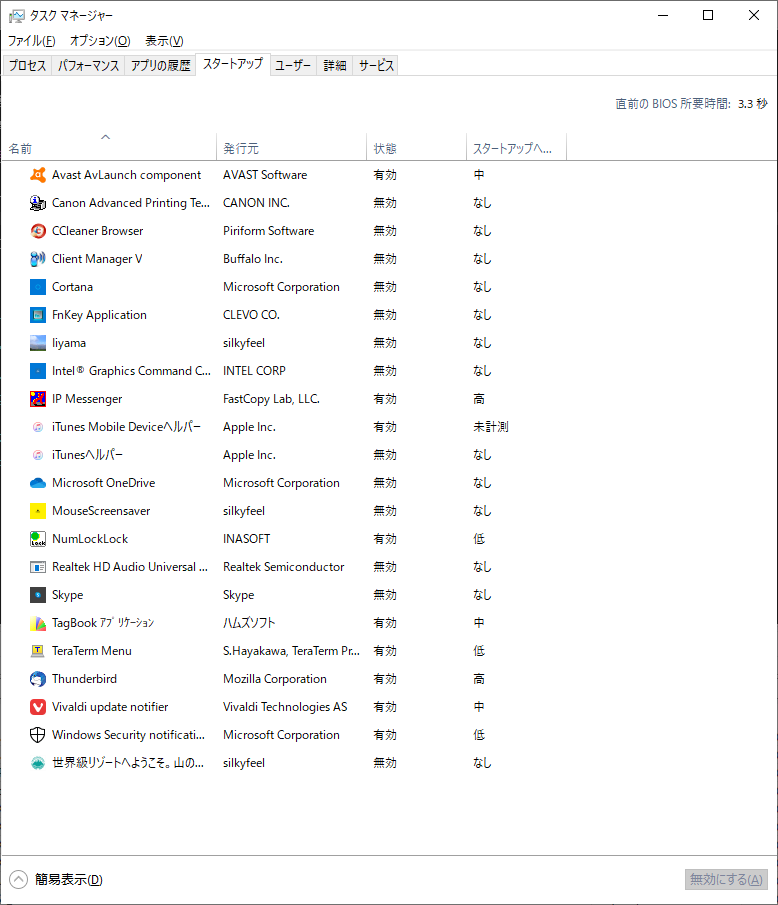
Task: Select the S.Hayakawa, TeraTerm Pr... cell
Action: pyautogui.click(x=291, y=650)
